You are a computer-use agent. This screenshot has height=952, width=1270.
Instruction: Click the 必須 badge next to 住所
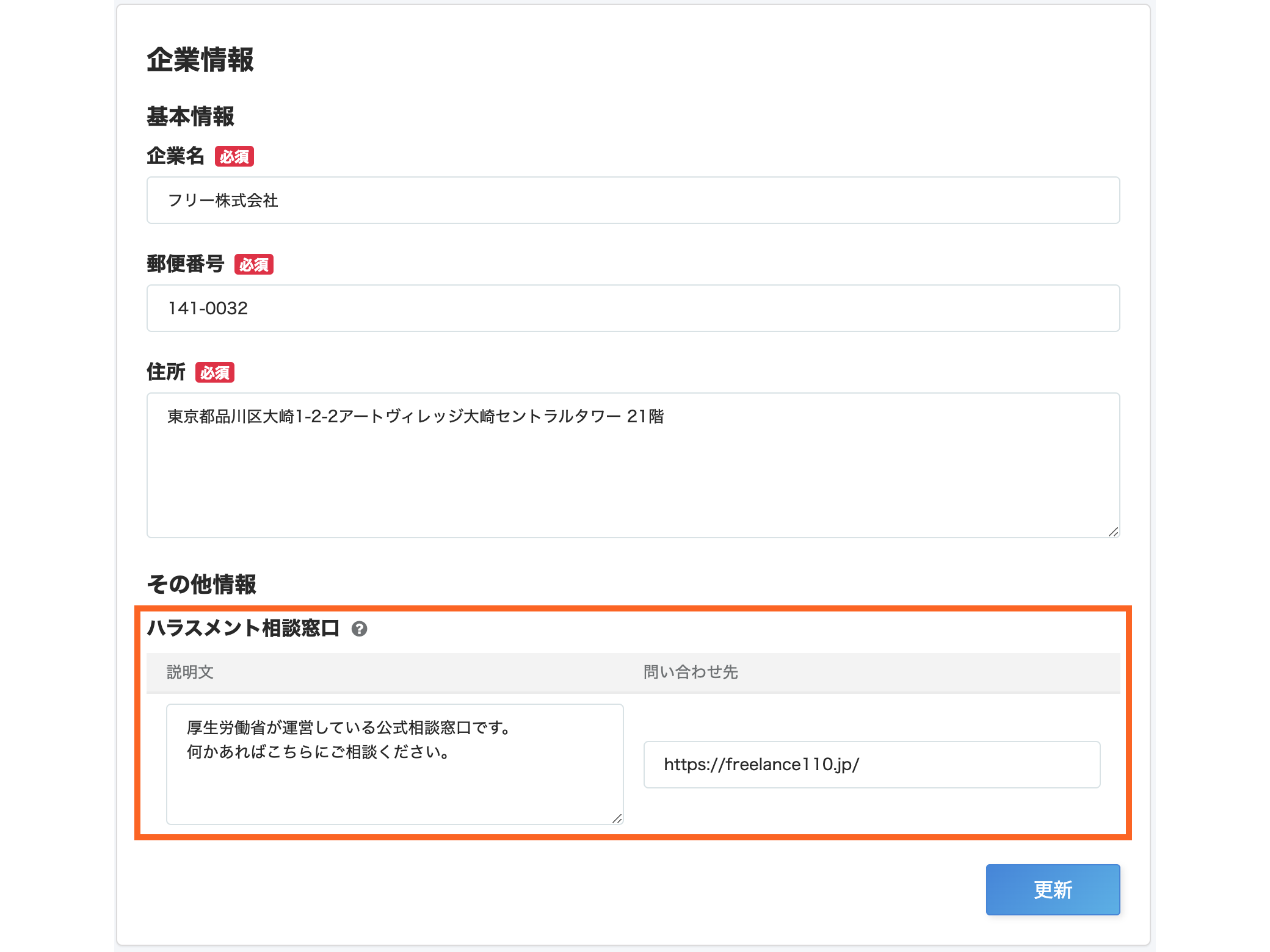pyautogui.click(x=215, y=372)
